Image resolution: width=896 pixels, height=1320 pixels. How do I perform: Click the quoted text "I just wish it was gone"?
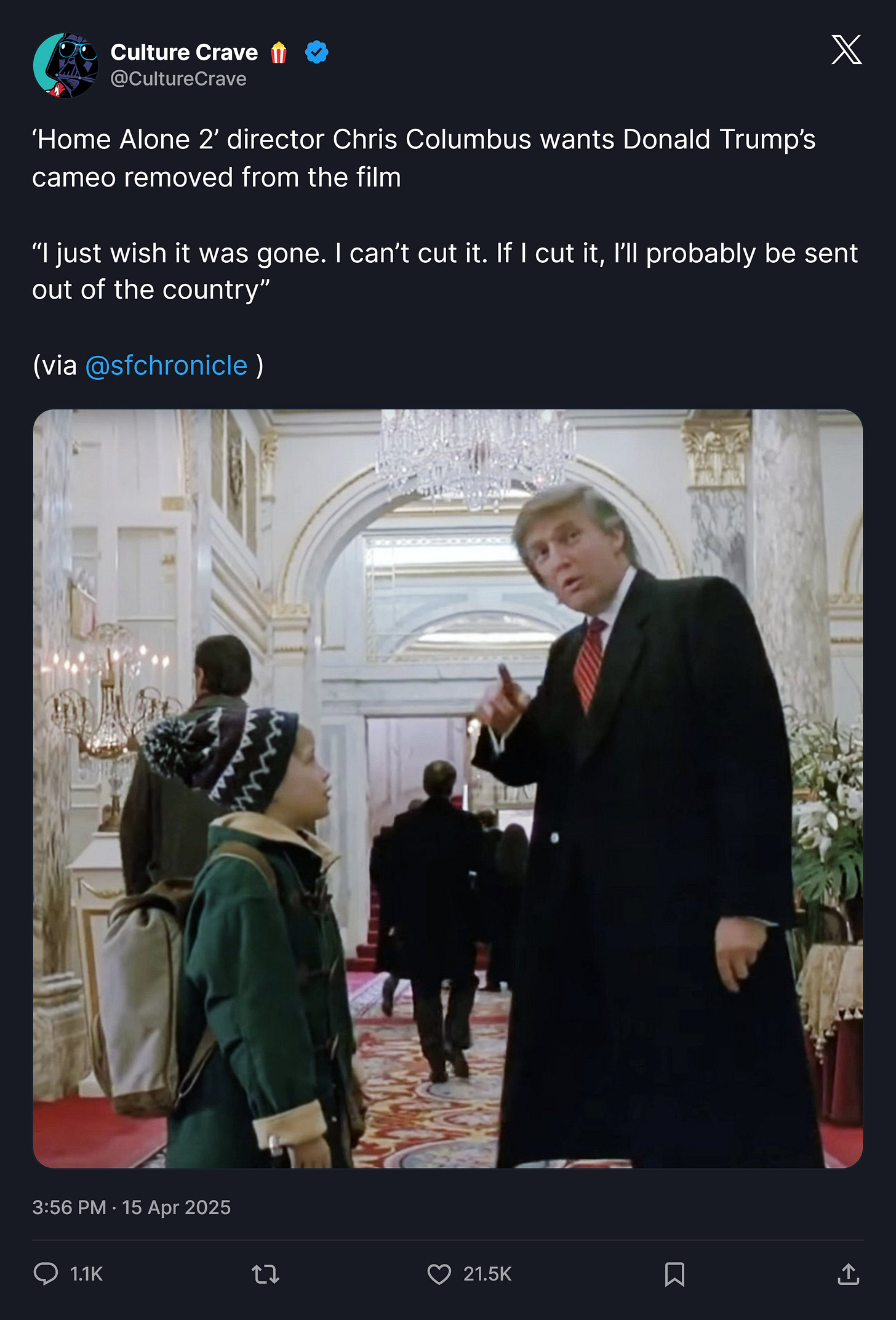click(x=179, y=254)
